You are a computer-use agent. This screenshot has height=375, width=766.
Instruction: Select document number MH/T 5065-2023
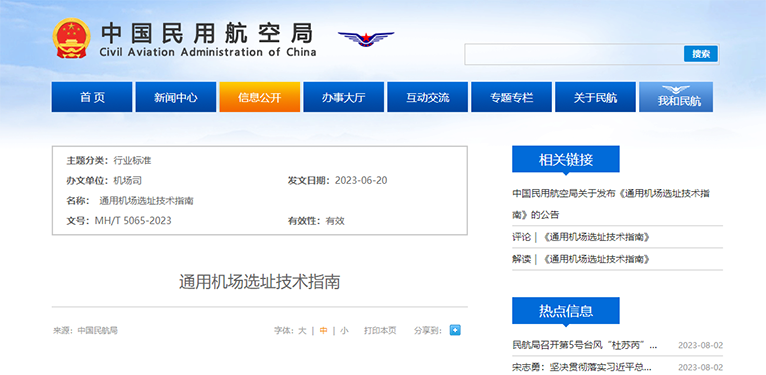(133, 221)
